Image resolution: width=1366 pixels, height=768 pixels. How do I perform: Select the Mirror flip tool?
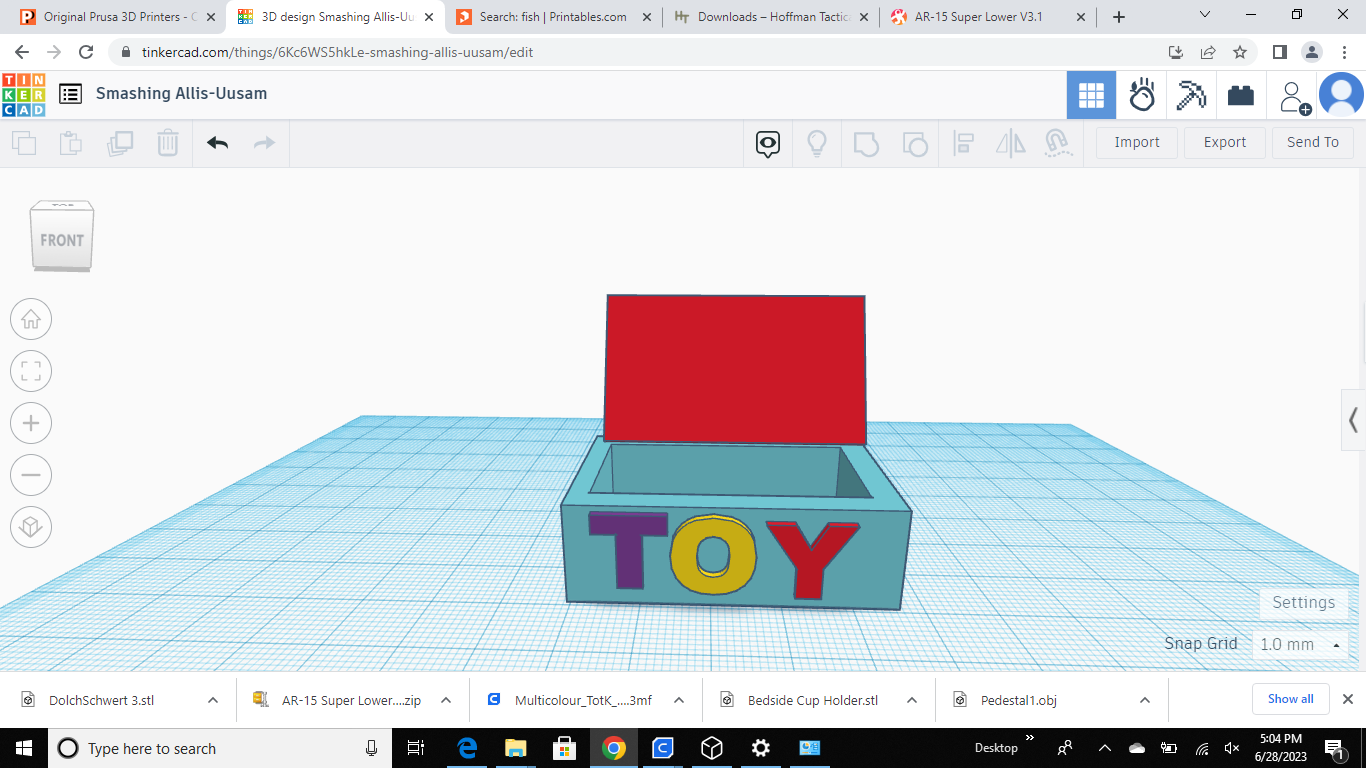[1010, 143]
